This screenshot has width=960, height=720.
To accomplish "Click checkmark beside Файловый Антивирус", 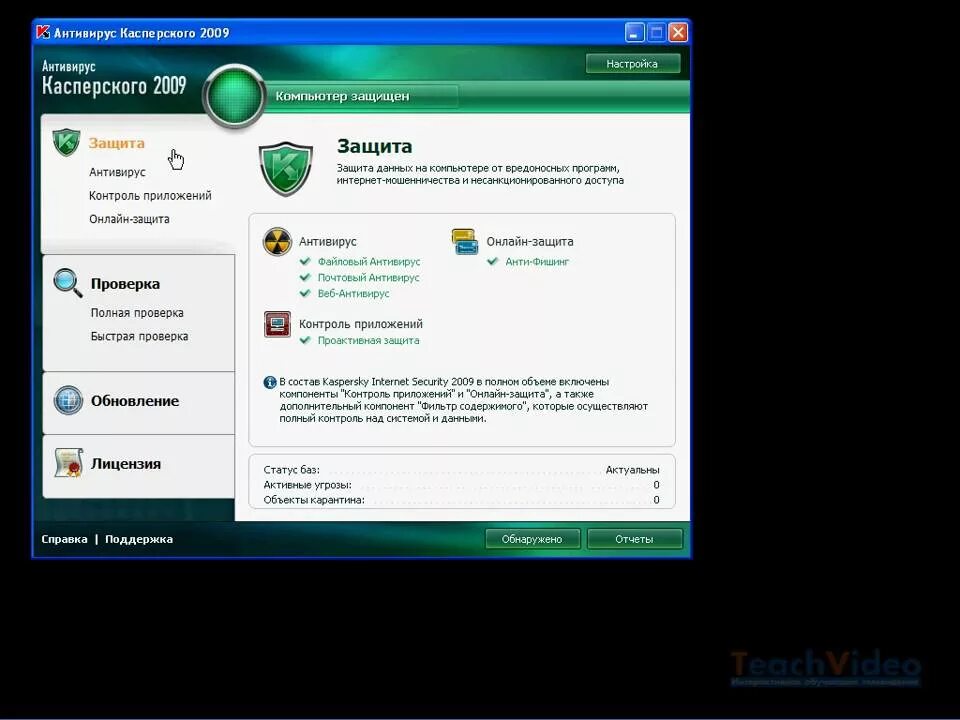I will click(305, 261).
